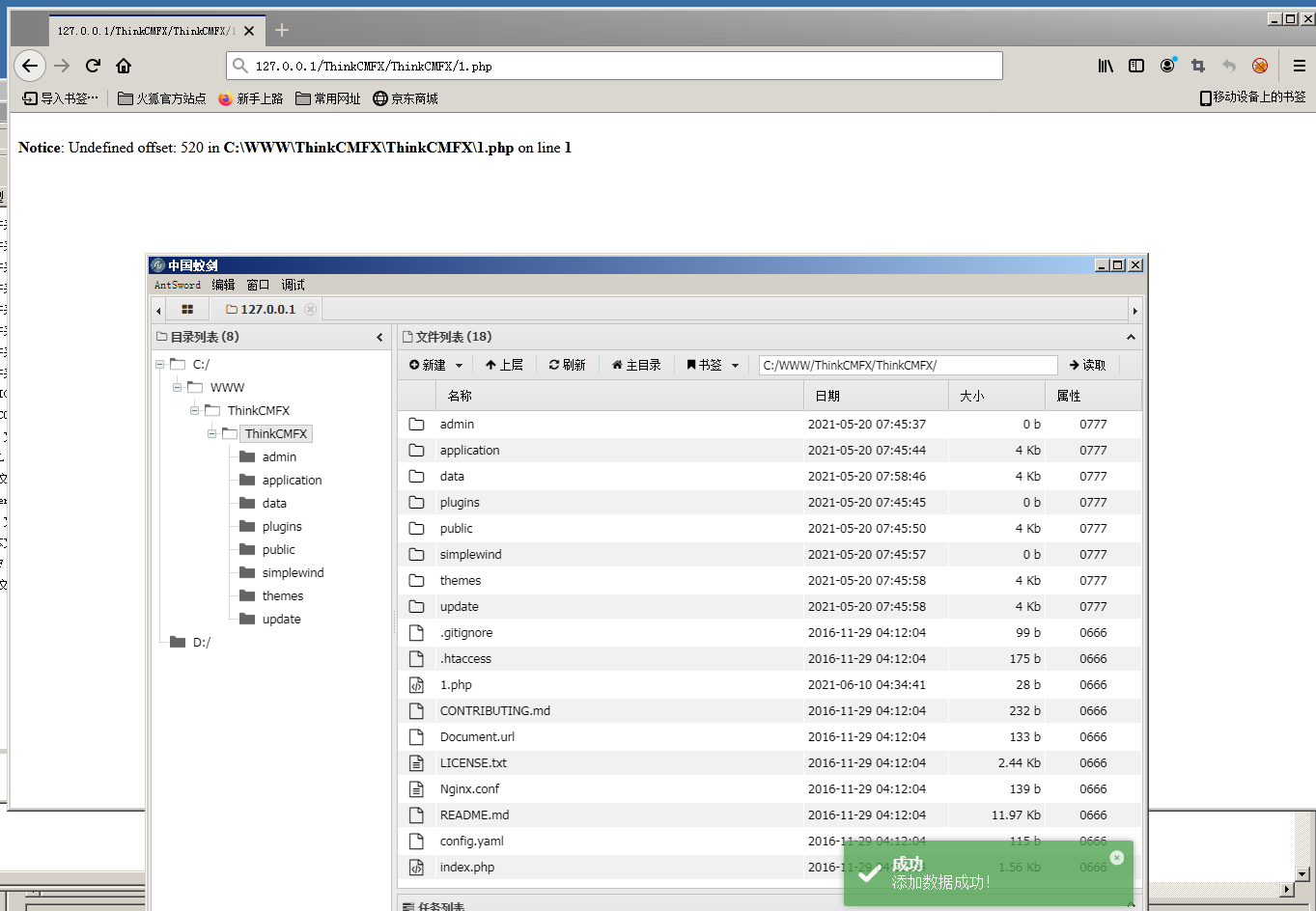This screenshot has width=1316, height=911.
Task: Dismiss the green success notification
Action: click(1117, 857)
